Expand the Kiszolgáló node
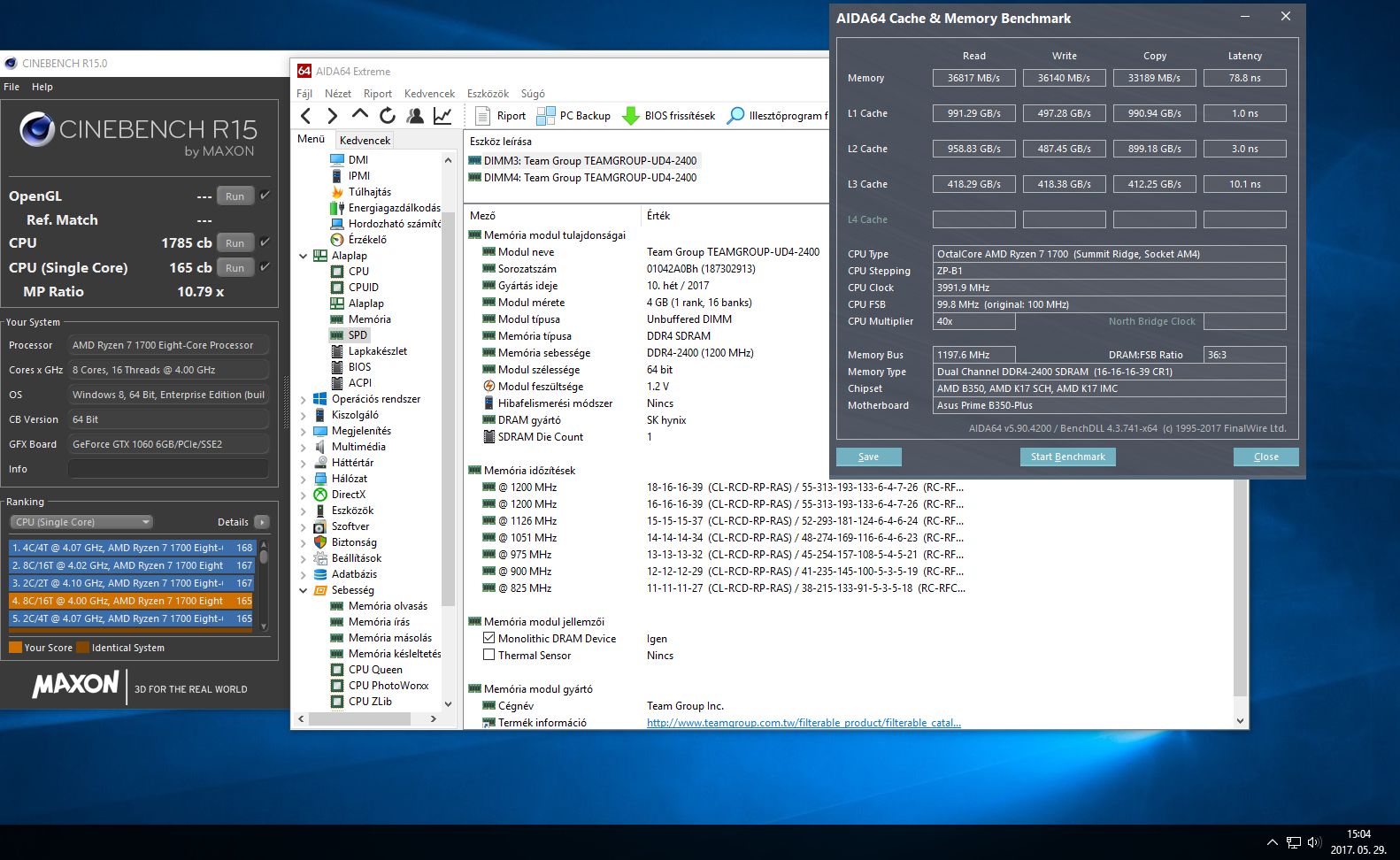The image size is (1400, 860). tap(304, 415)
